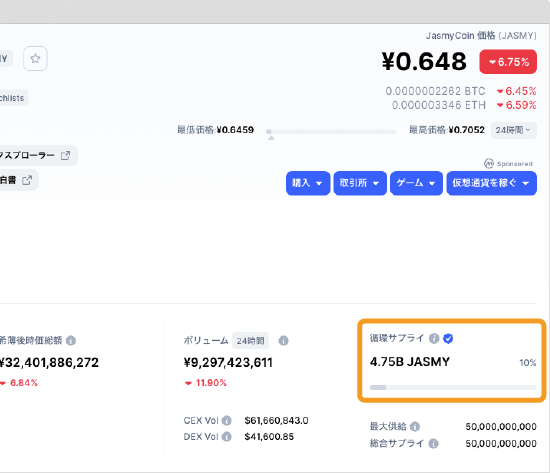Open the 仮想通貨を稼ぐ dropdown button
Screen dimensions: 550x473
[x=491, y=183]
